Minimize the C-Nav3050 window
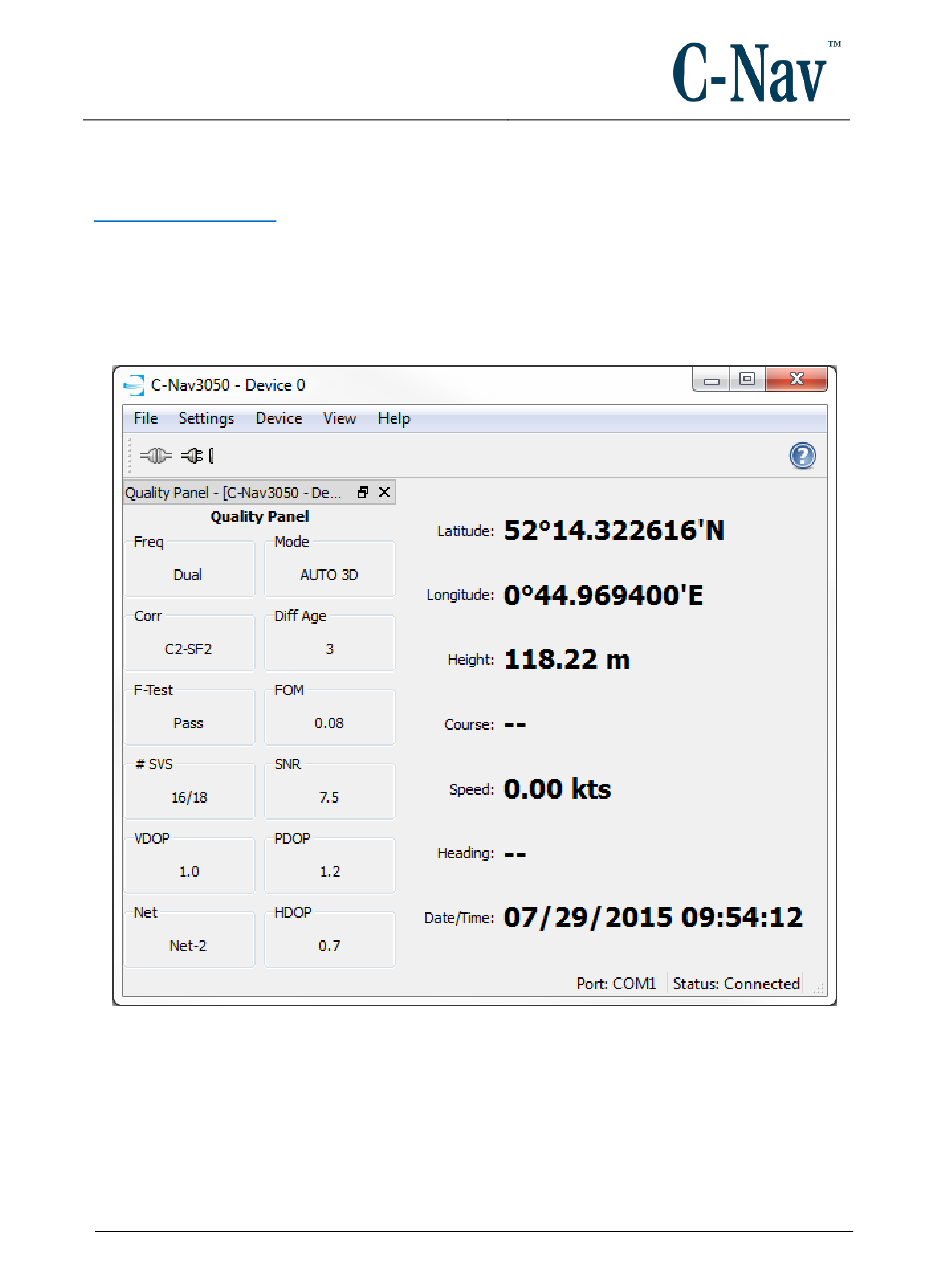Viewport: 950px width, 1267px height. pos(712,381)
